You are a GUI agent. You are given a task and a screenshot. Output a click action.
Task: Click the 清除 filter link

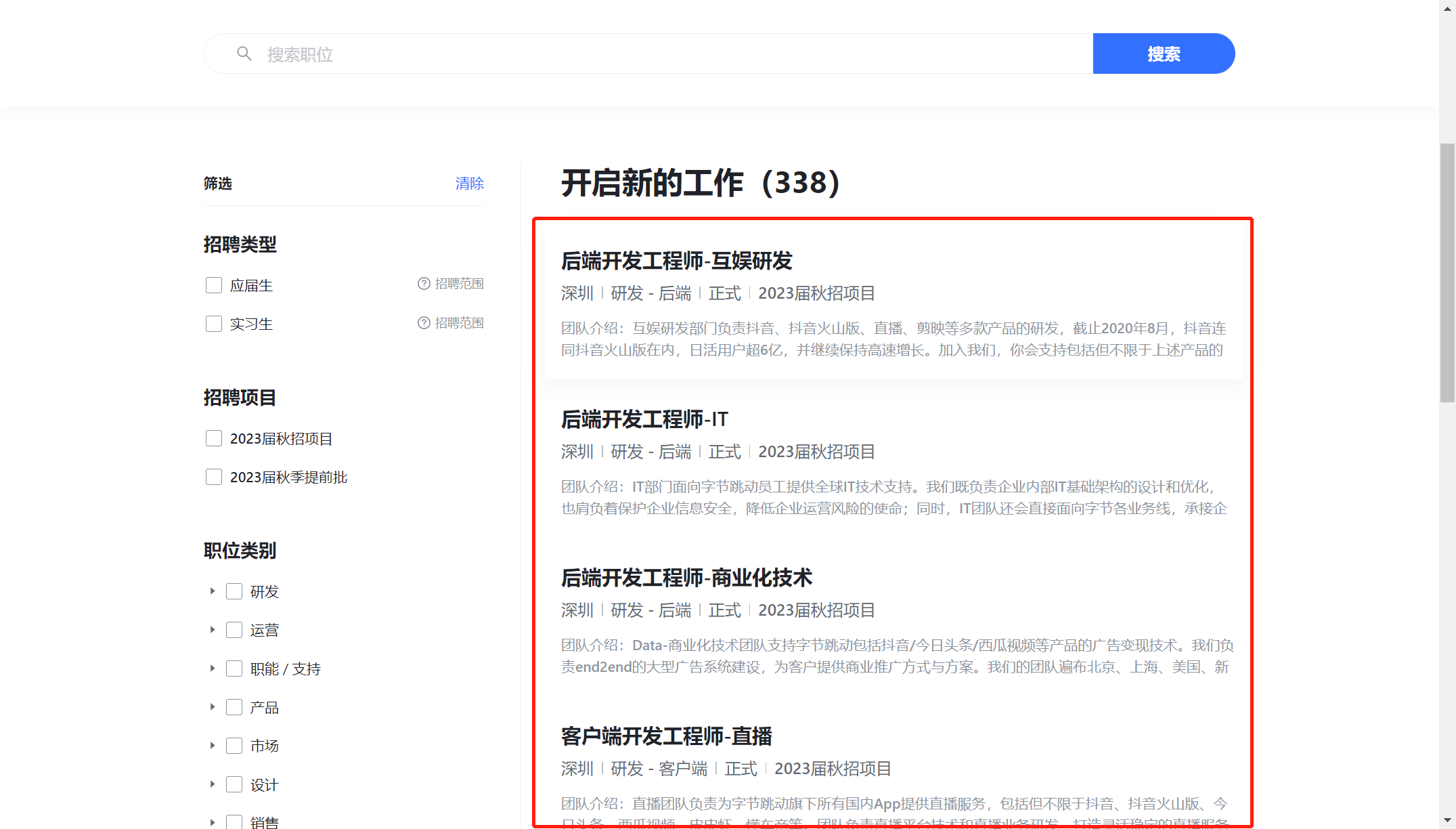click(469, 184)
